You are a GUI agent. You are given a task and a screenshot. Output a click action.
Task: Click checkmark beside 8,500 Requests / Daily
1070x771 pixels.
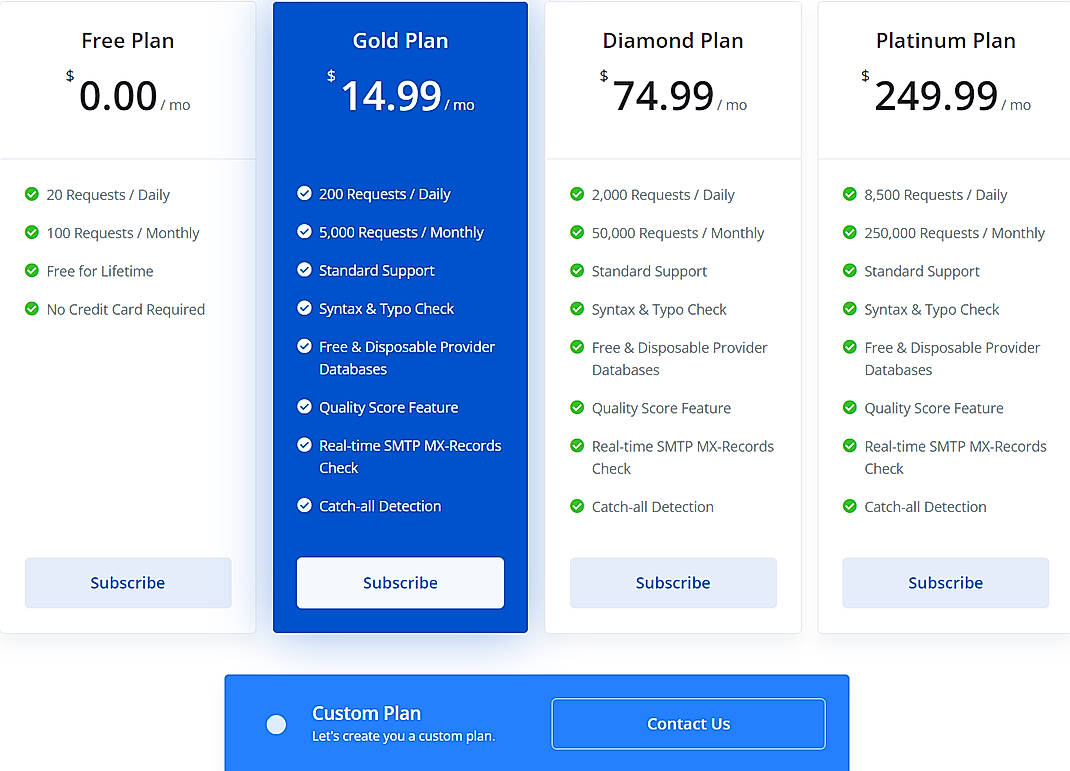(x=850, y=194)
